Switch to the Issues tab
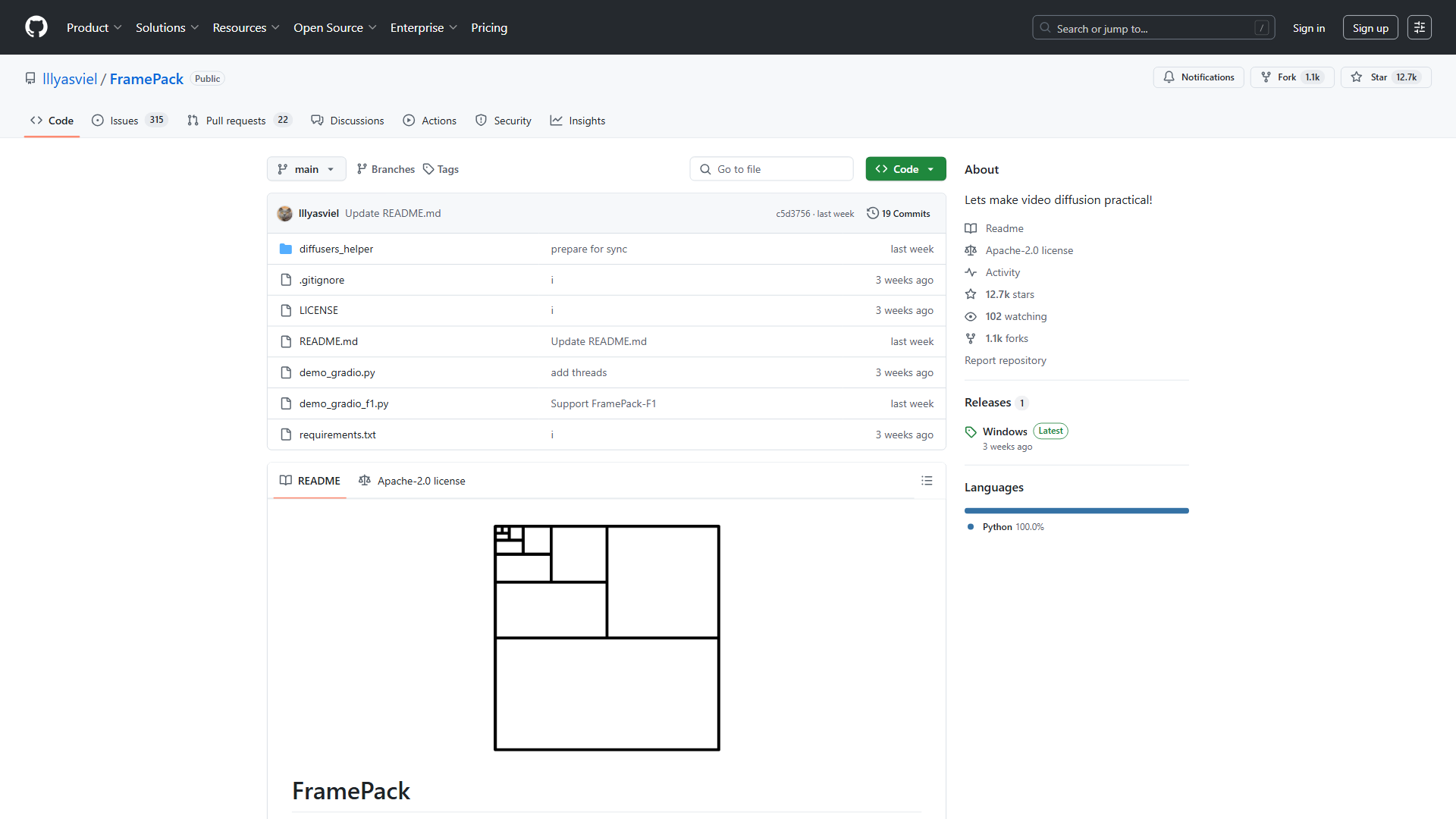 [x=130, y=121]
